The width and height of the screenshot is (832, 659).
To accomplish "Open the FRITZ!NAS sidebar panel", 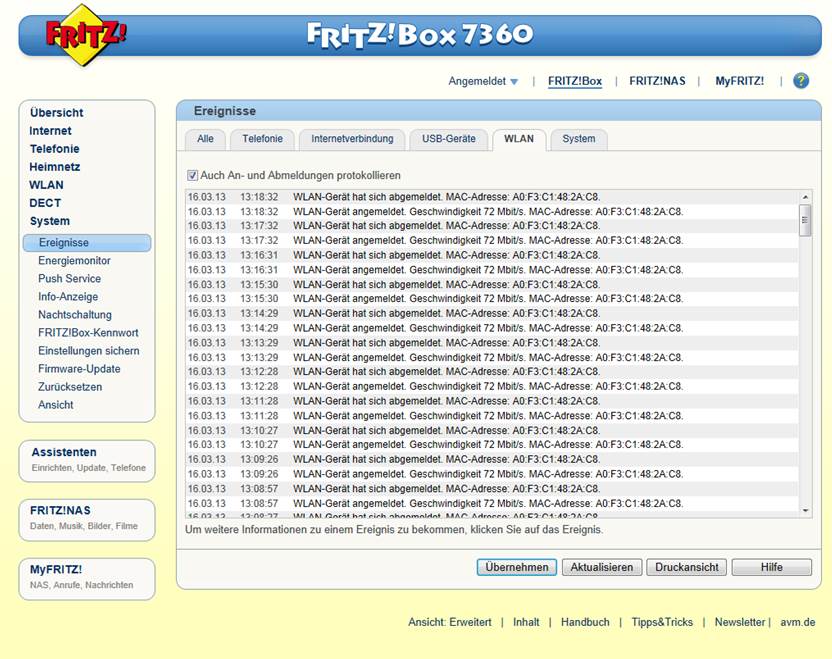I will (87, 519).
